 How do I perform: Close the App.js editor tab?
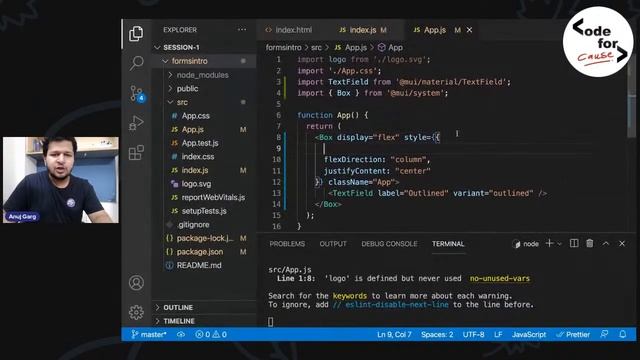(x=469, y=30)
